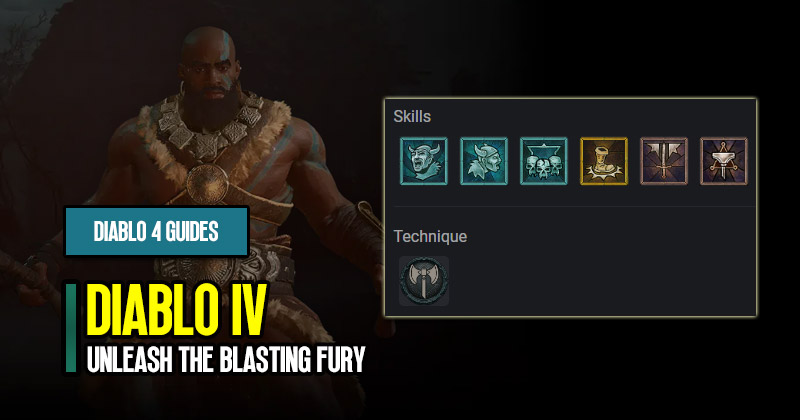Click the Skills section heading
Image resolution: width=800 pixels, height=420 pixels.
click(x=412, y=116)
